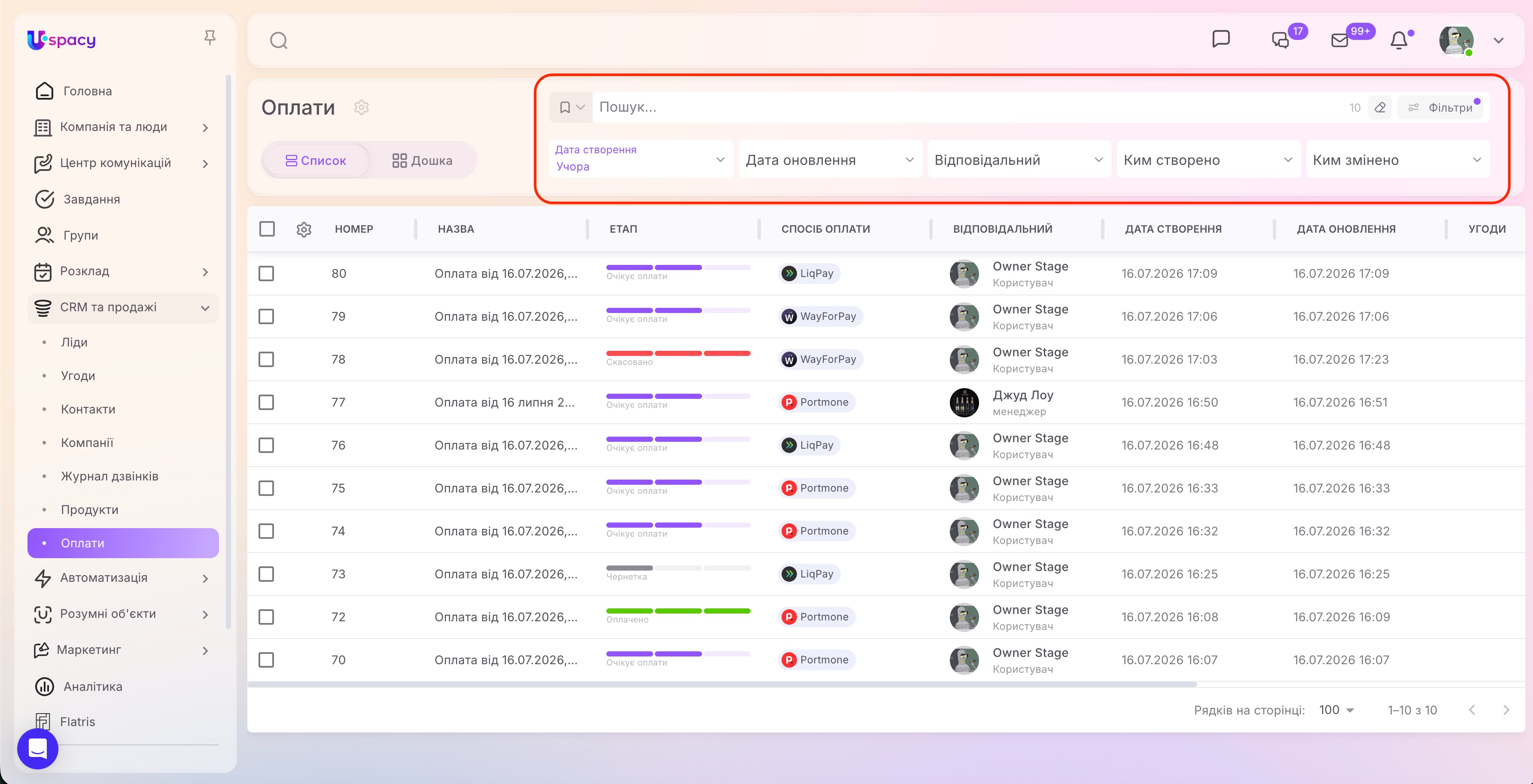This screenshot has width=1533, height=784.
Task: Go to Ліди submenu item
Action: (x=122, y=342)
